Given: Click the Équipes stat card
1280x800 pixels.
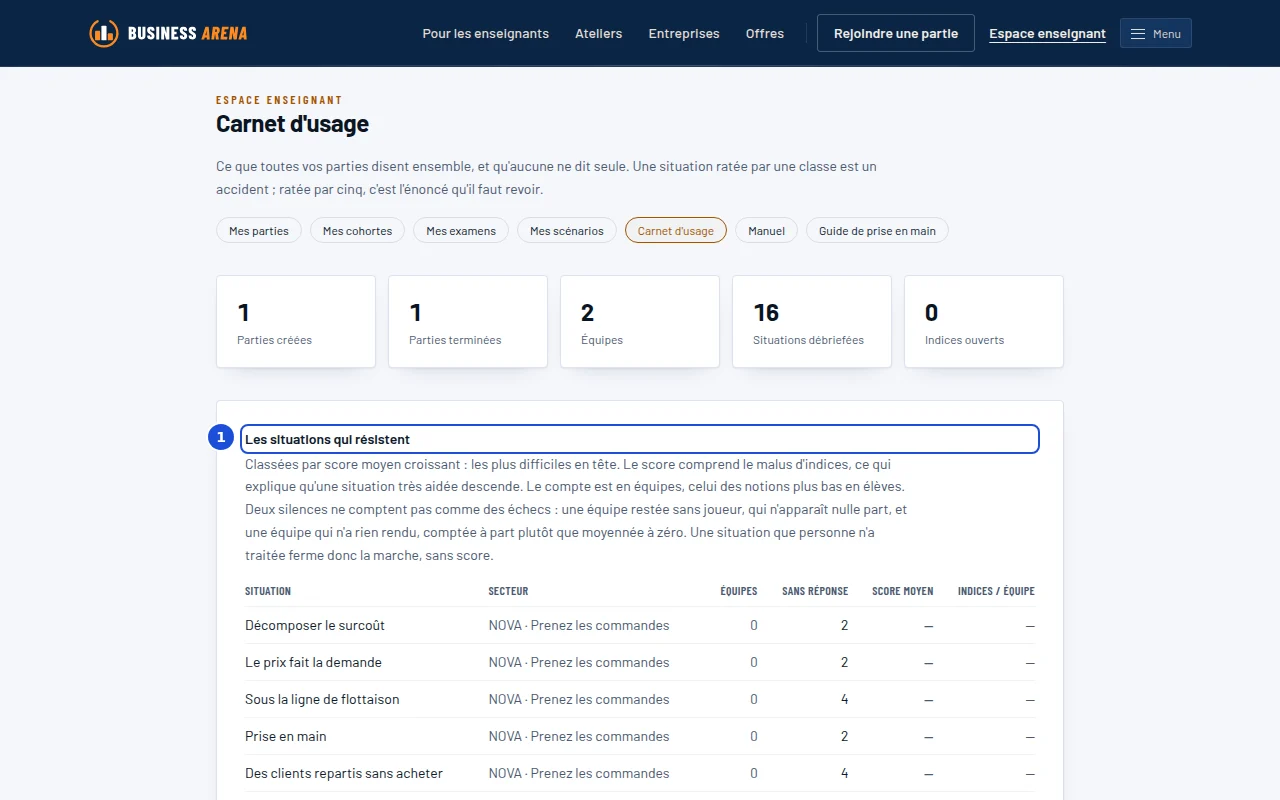Looking at the screenshot, I should pyautogui.click(x=640, y=322).
